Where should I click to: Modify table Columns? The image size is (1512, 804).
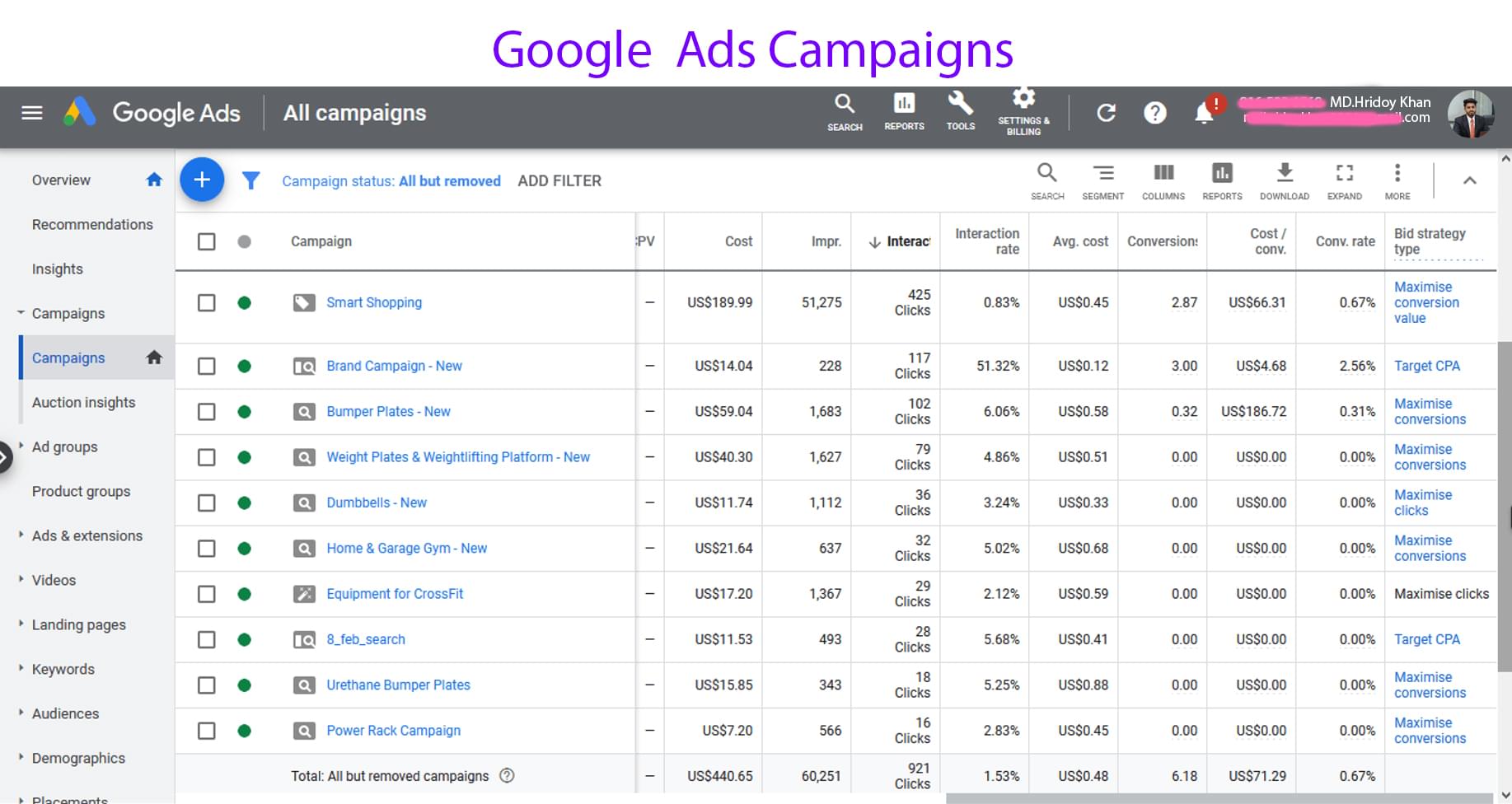pos(1163,181)
